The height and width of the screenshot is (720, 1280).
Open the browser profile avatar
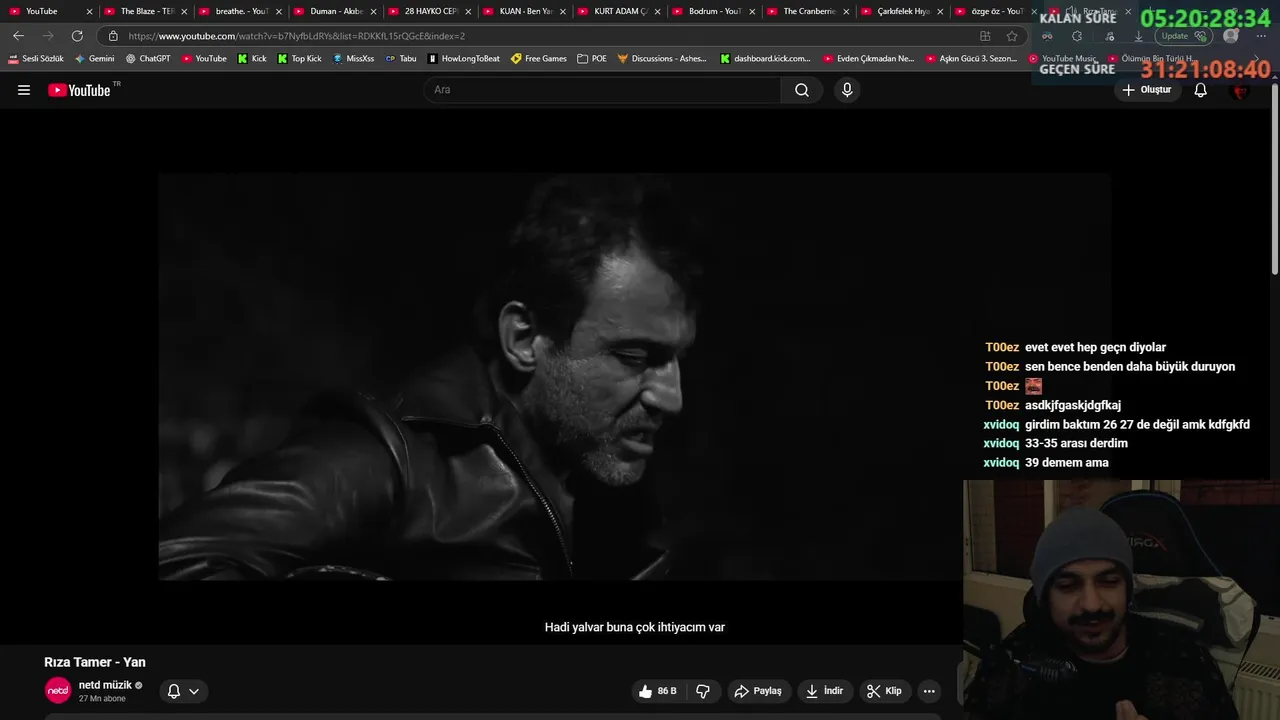point(1231,36)
